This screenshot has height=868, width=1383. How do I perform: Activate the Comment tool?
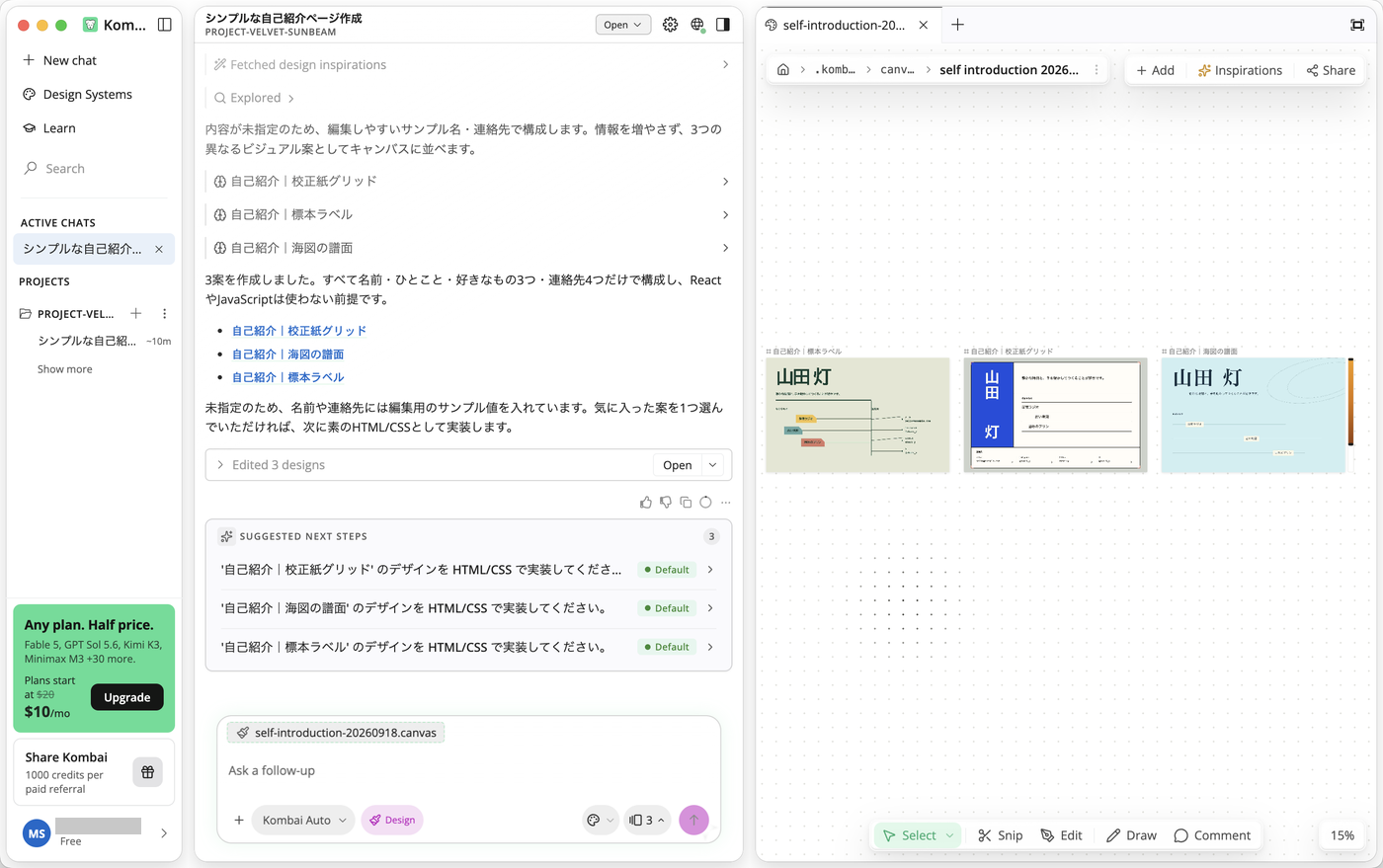pyautogui.click(x=1212, y=835)
